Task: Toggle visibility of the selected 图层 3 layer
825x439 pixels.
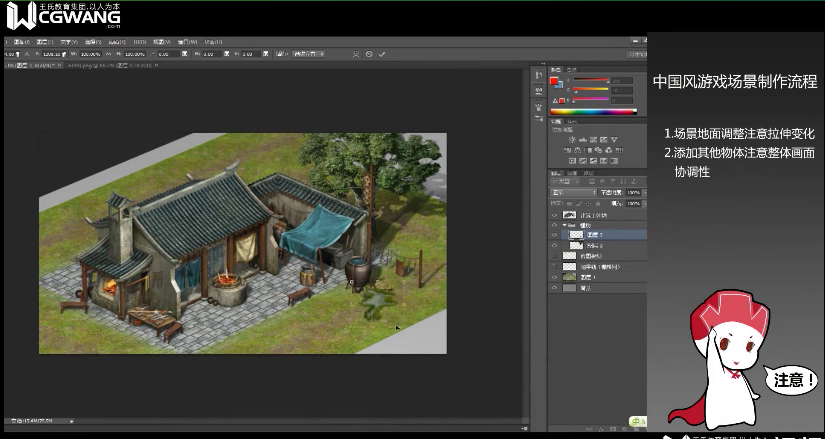Action: coord(555,235)
